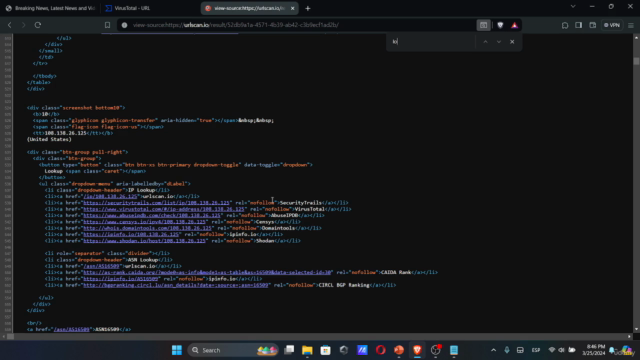Click the scroll-right arrow of horizontal scrollbar

click(x=629, y=337)
